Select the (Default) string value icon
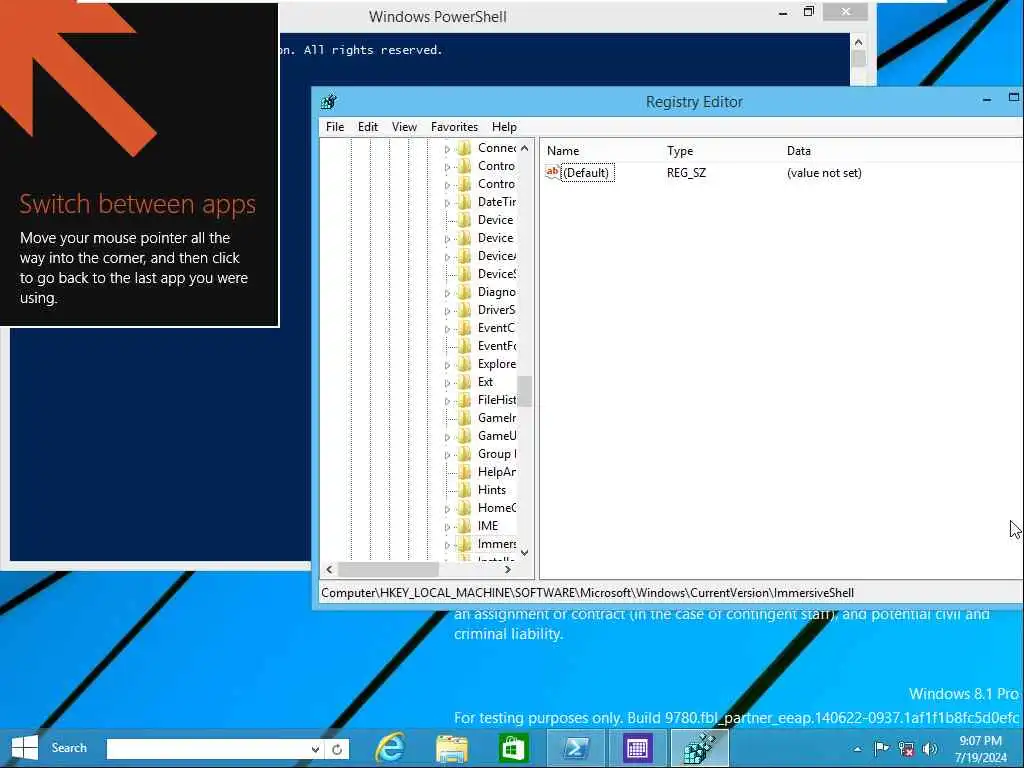The image size is (1024, 768). click(552, 172)
